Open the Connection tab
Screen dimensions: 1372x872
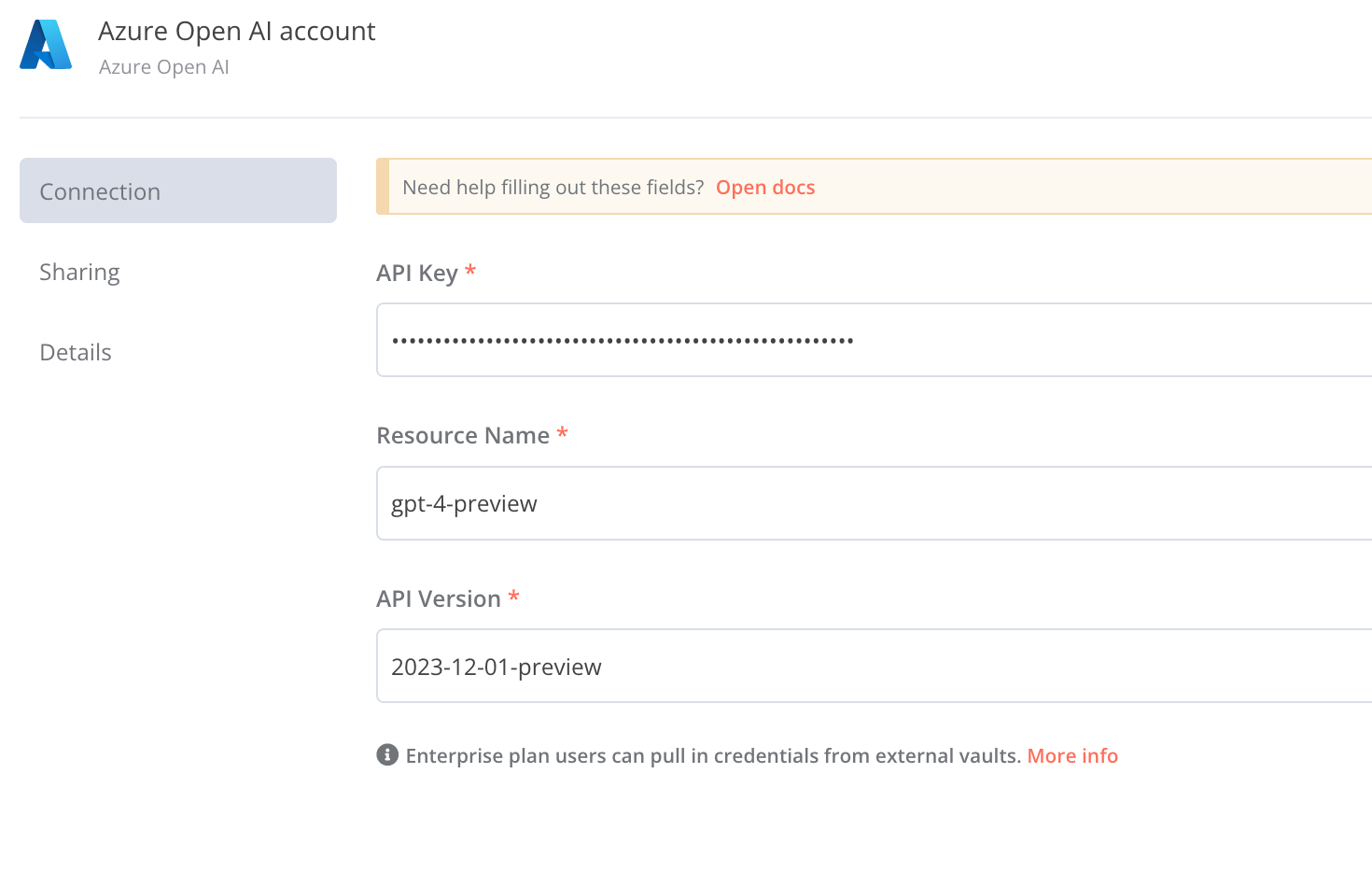pyautogui.click(x=177, y=190)
